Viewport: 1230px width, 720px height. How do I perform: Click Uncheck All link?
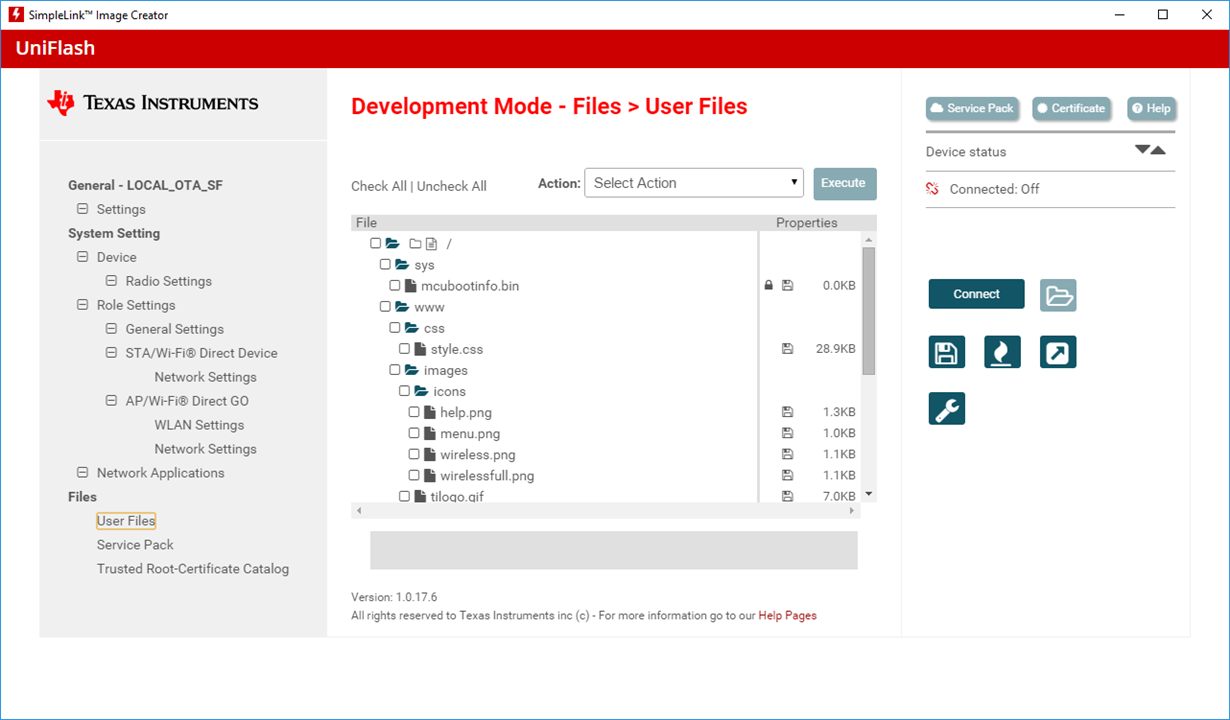pos(452,186)
